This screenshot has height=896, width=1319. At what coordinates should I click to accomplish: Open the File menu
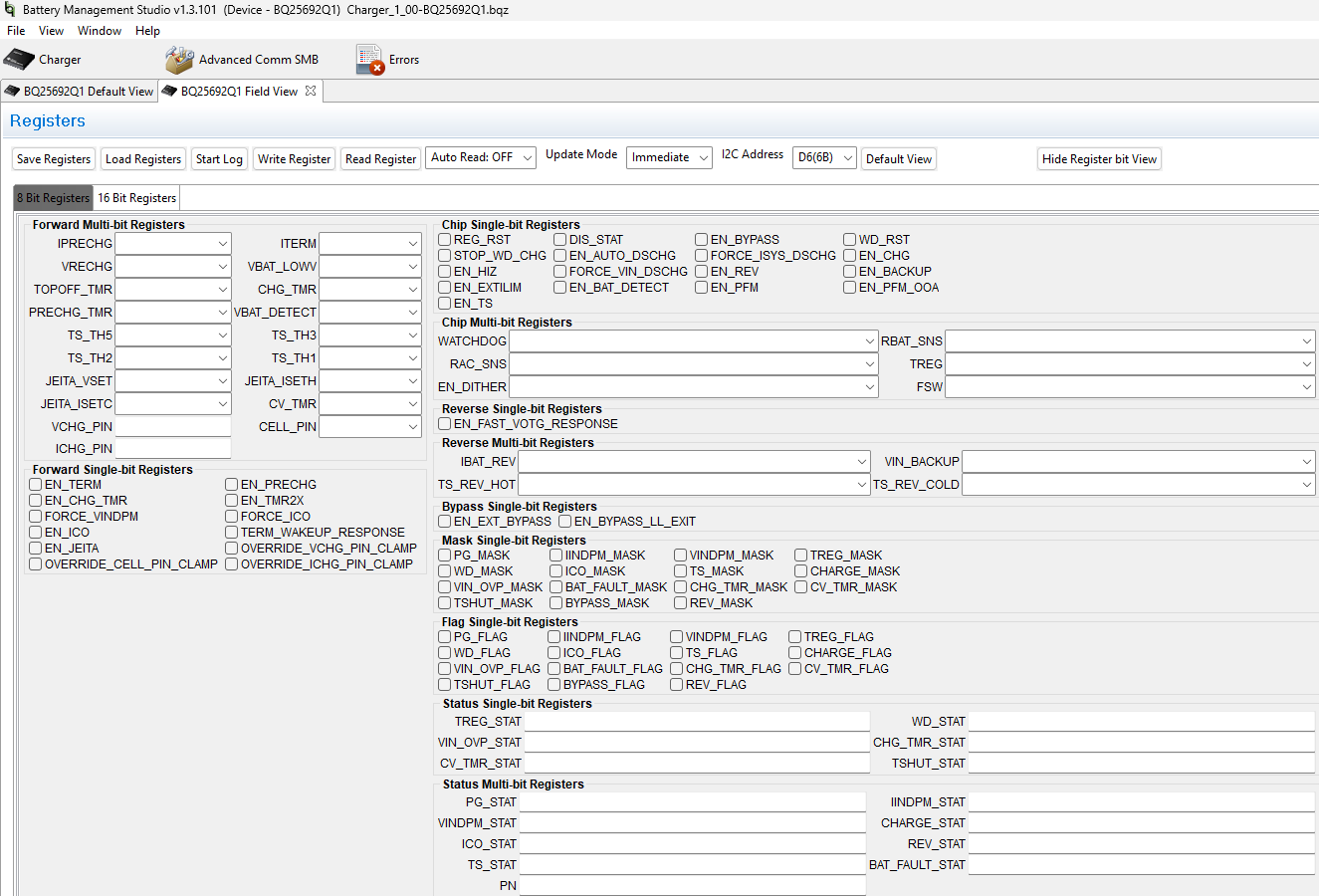(15, 30)
